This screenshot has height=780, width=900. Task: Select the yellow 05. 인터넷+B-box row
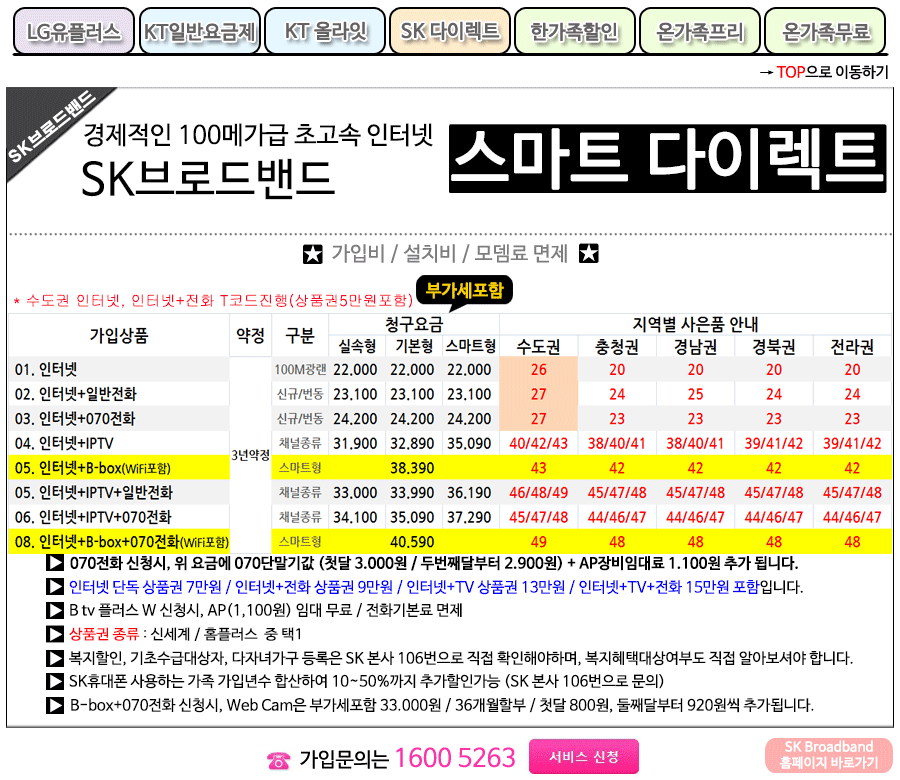[120, 467]
